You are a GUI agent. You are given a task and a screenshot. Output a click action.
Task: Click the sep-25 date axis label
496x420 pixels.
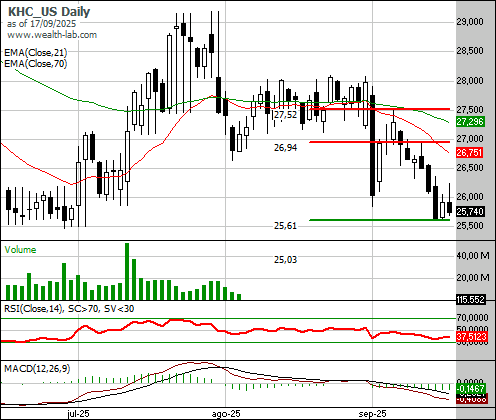pos(372,414)
